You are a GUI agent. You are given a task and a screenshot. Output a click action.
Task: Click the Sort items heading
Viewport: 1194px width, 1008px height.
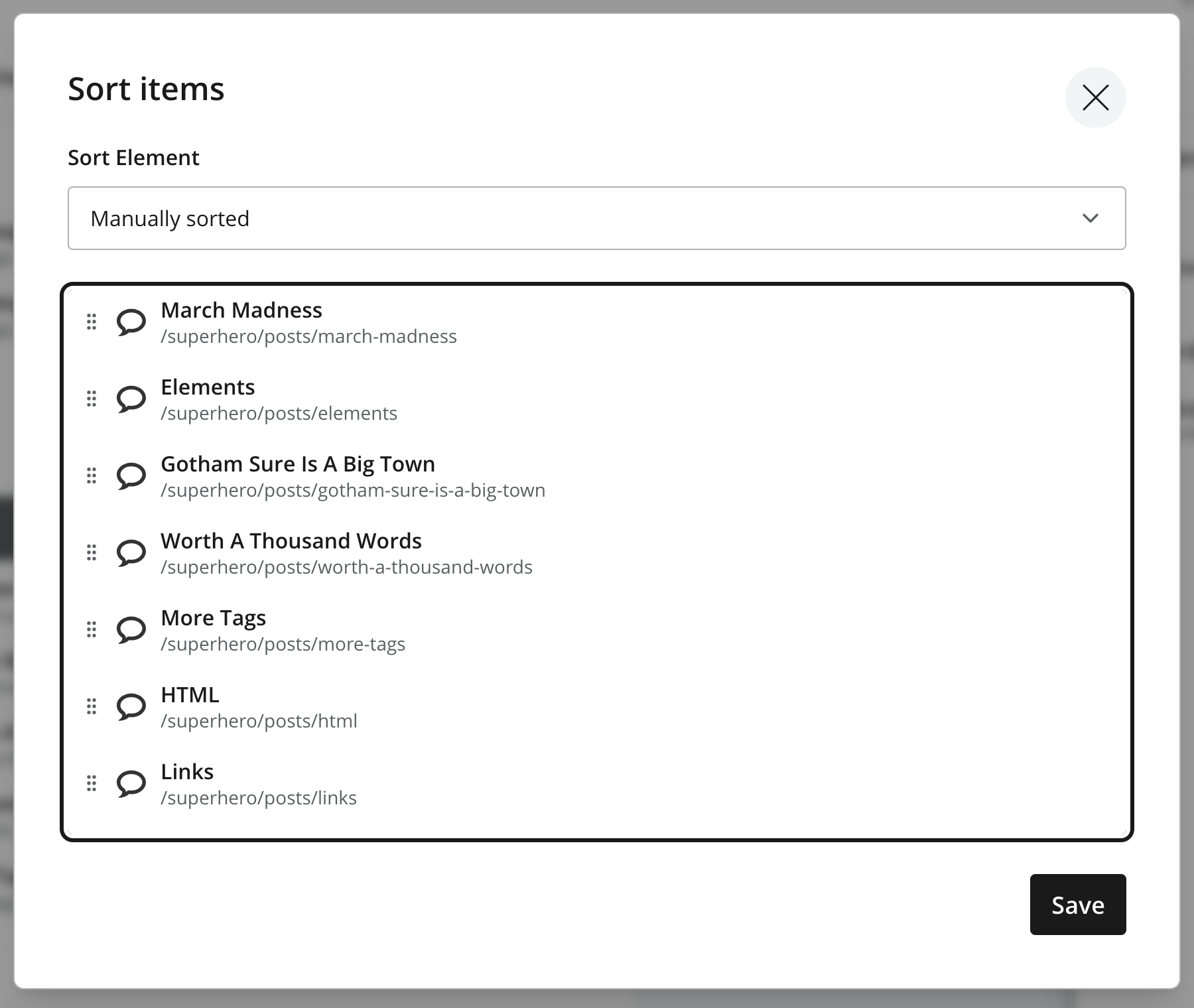point(147,89)
